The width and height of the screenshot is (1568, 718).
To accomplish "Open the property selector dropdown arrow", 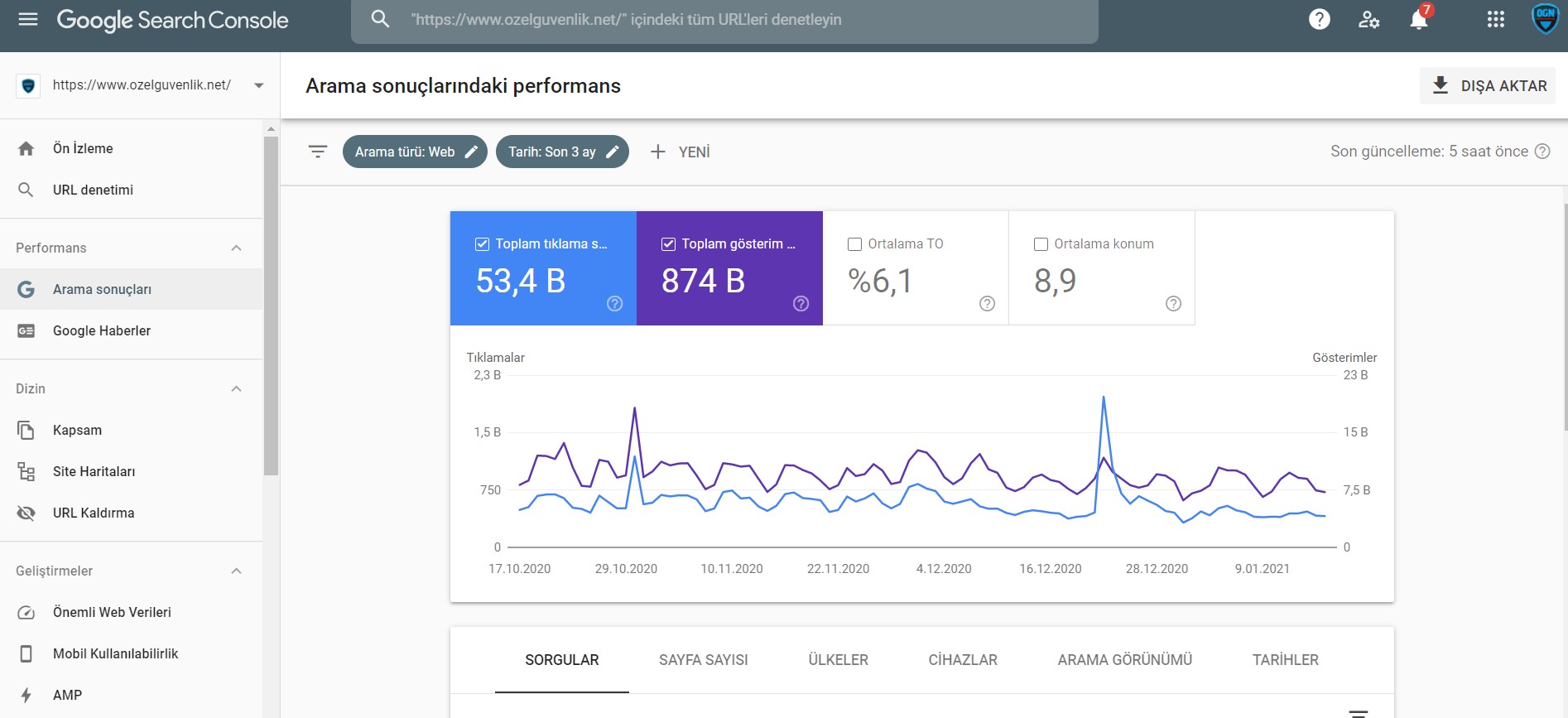I will coord(259,85).
